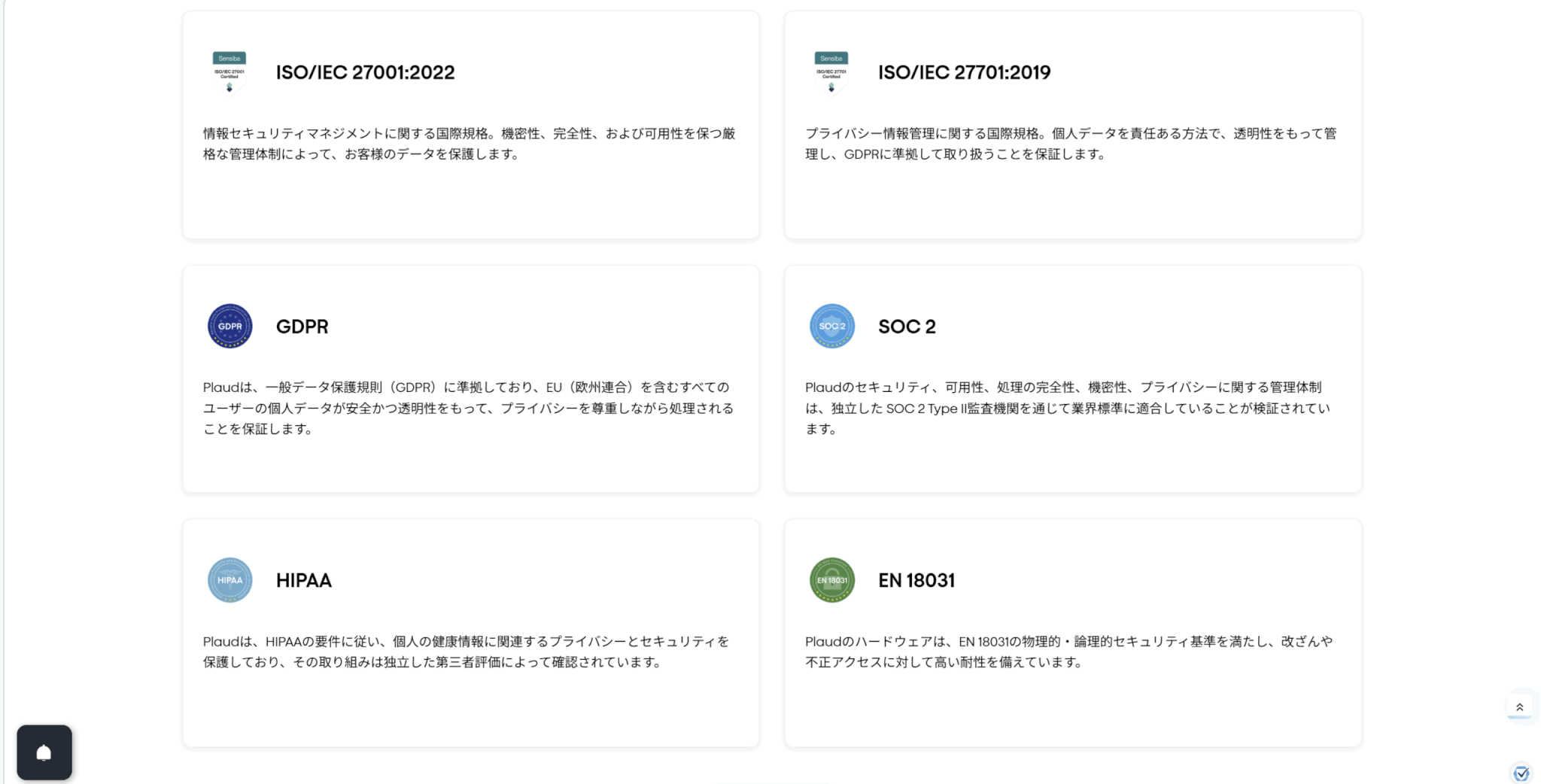Click the blue checkmark badge at bottom right
Viewport: 1541px width, 784px height.
1521,773
